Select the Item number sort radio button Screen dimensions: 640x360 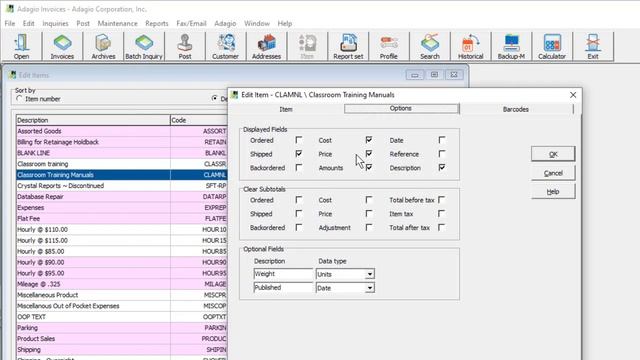19,99
